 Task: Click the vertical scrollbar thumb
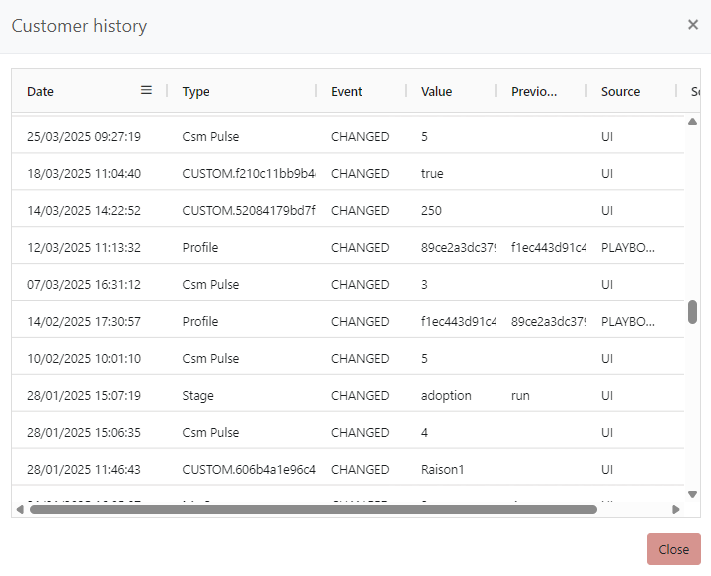(x=692, y=312)
